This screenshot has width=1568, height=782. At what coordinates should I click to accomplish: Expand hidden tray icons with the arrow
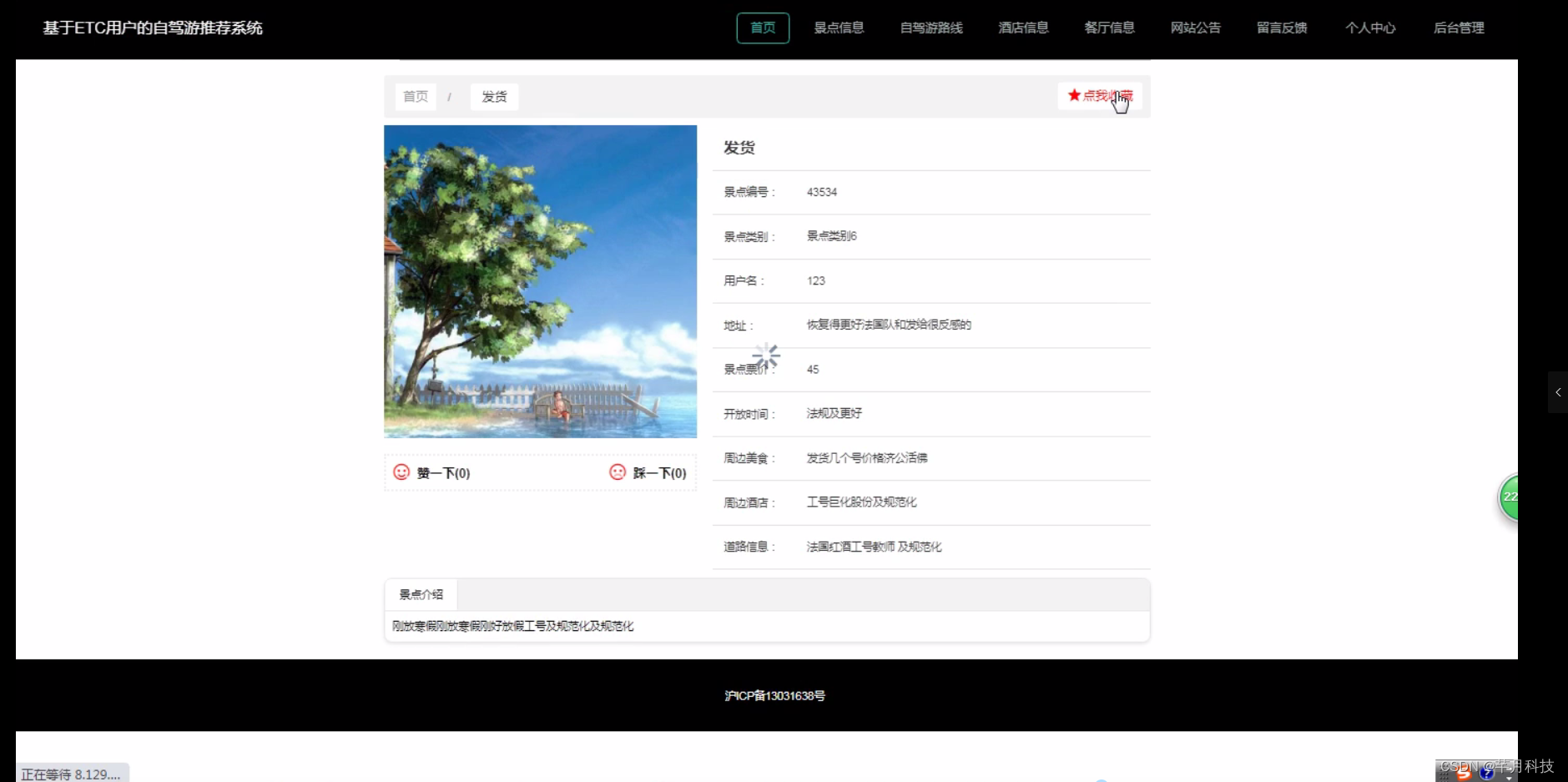[x=1510, y=778]
